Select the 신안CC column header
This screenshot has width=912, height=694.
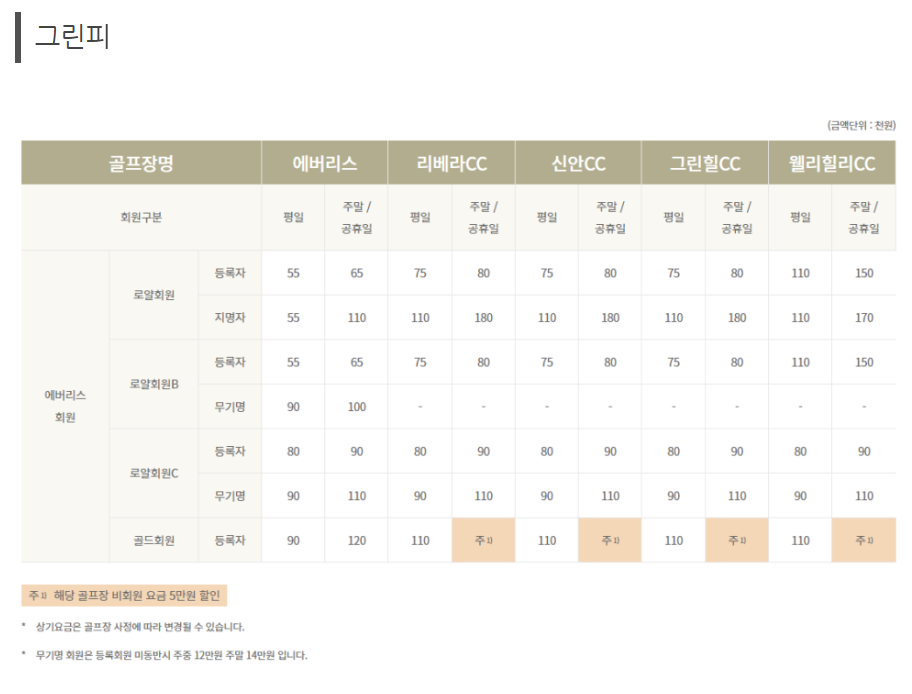[578, 163]
